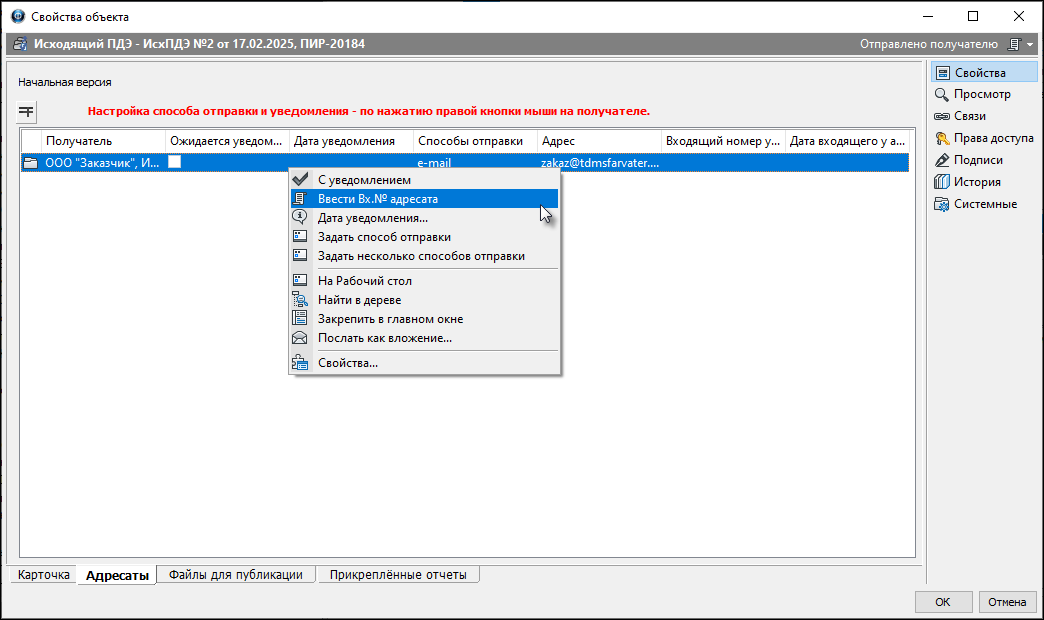The image size is (1044, 620).
Task: Click the folder icon of ООО "Заказчик" row
Action: 31,162
